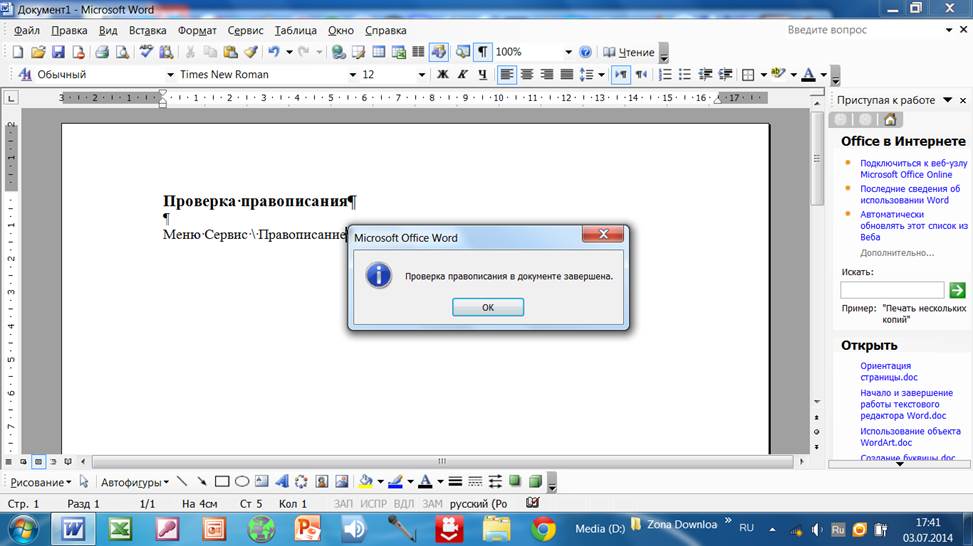The width and height of the screenshot is (973, 546).
Task: Open the Приступая к работе pane dropdown
Action: pyautogui.click(x=948, y=100)
